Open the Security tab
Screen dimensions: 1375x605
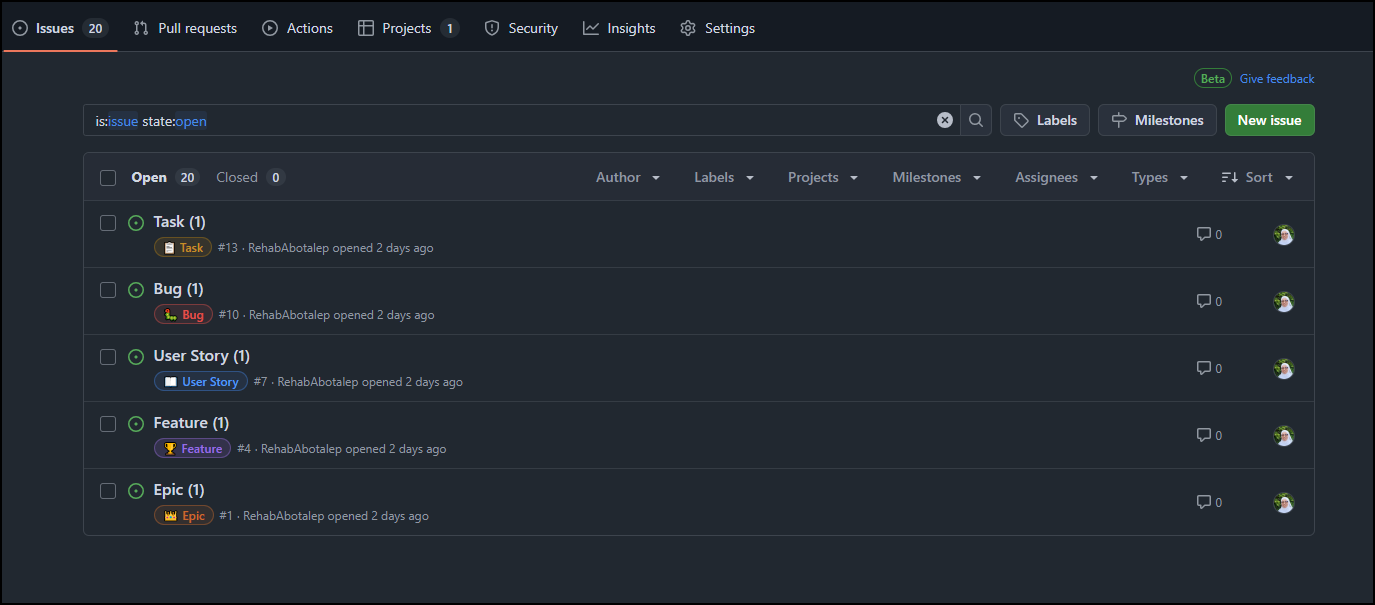coord(521,28)
